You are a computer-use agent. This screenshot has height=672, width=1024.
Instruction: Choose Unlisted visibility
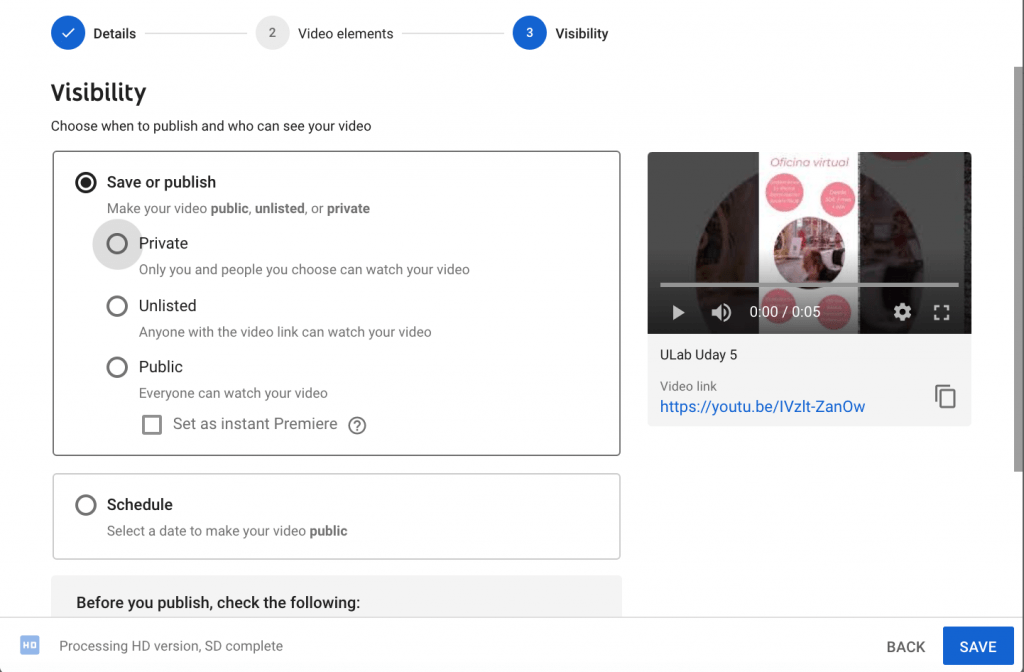117,306
